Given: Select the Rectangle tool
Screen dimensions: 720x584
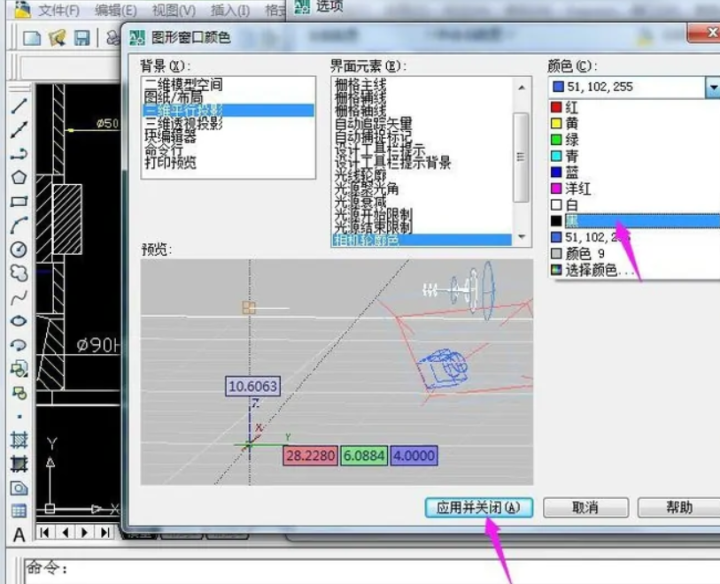Looking at the screenshot, I should coord(19,202).
